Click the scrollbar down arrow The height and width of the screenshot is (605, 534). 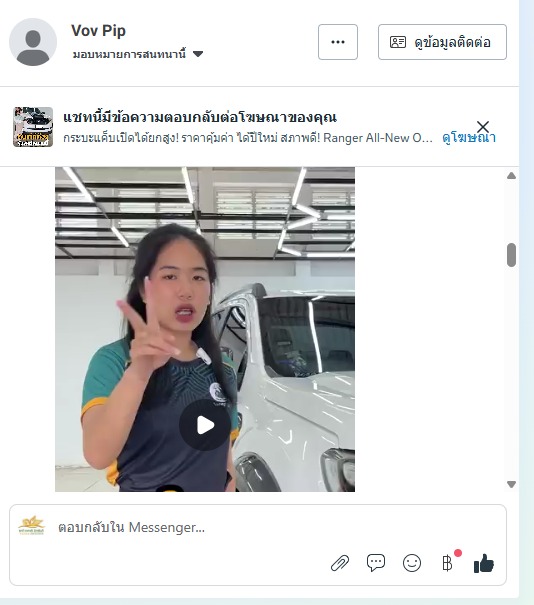[x=511, y=484]
